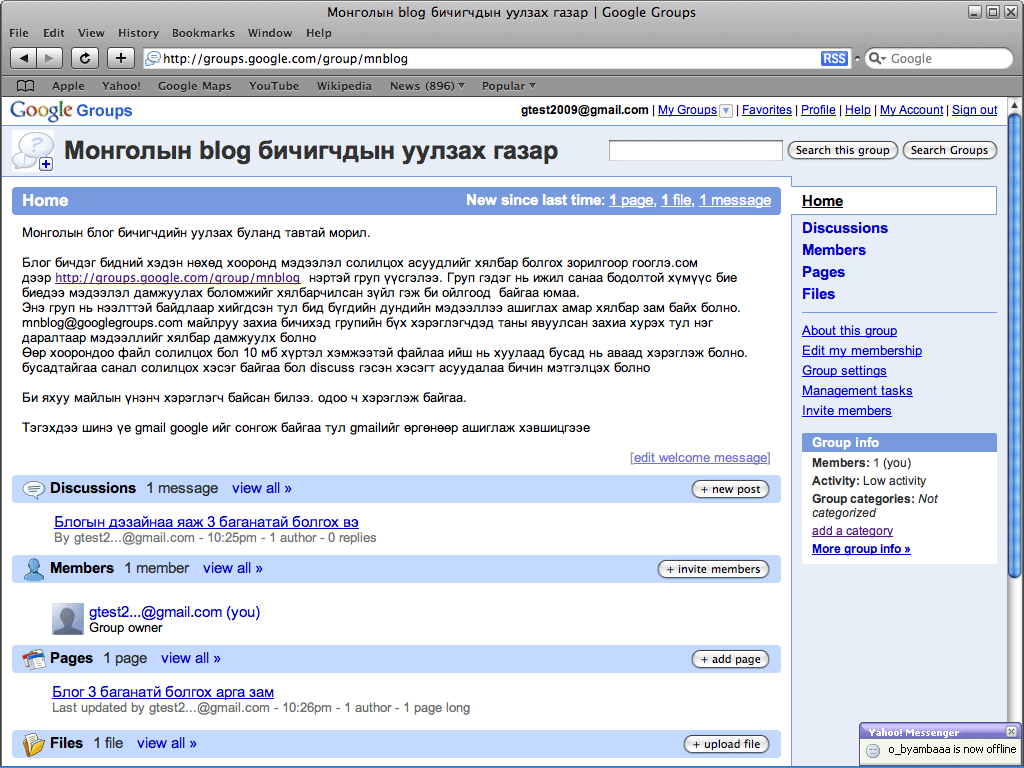Reload the page with the refresh button
The height and width of the screenshot is (768, 1024).
coord(85,58)
